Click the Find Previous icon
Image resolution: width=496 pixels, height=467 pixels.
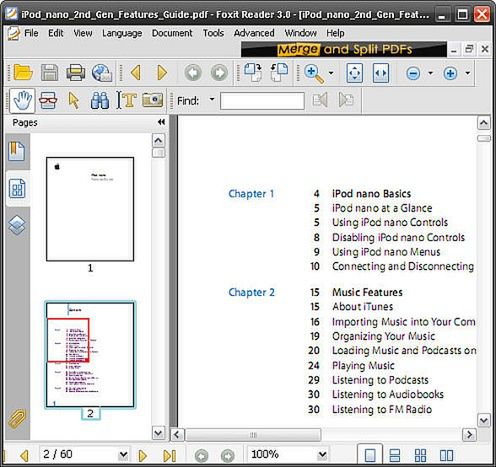click(x=320, y=100)
